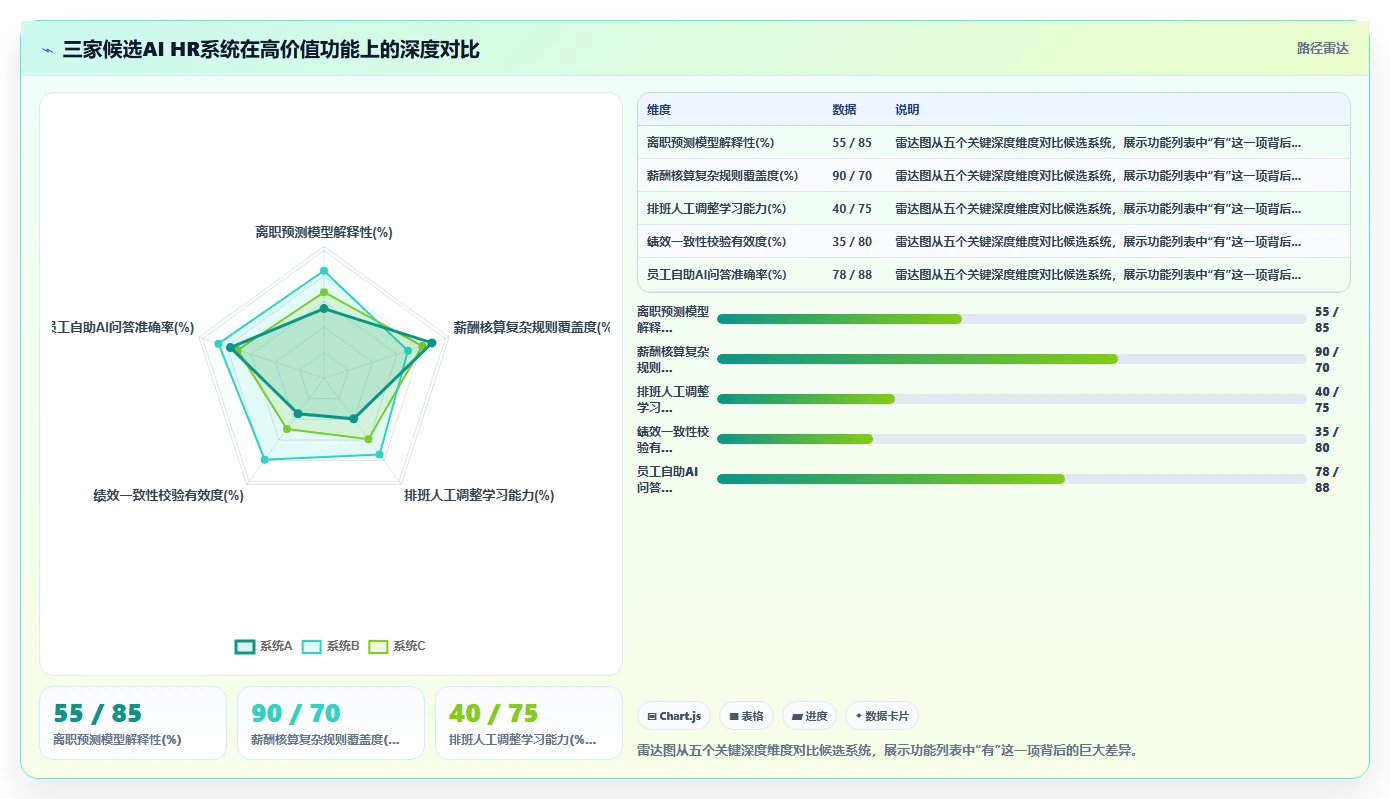The image size is (1390, 799).
Task: Open the 55 / 85 data card
Action: pyautogui.click(x=133, y=723)
